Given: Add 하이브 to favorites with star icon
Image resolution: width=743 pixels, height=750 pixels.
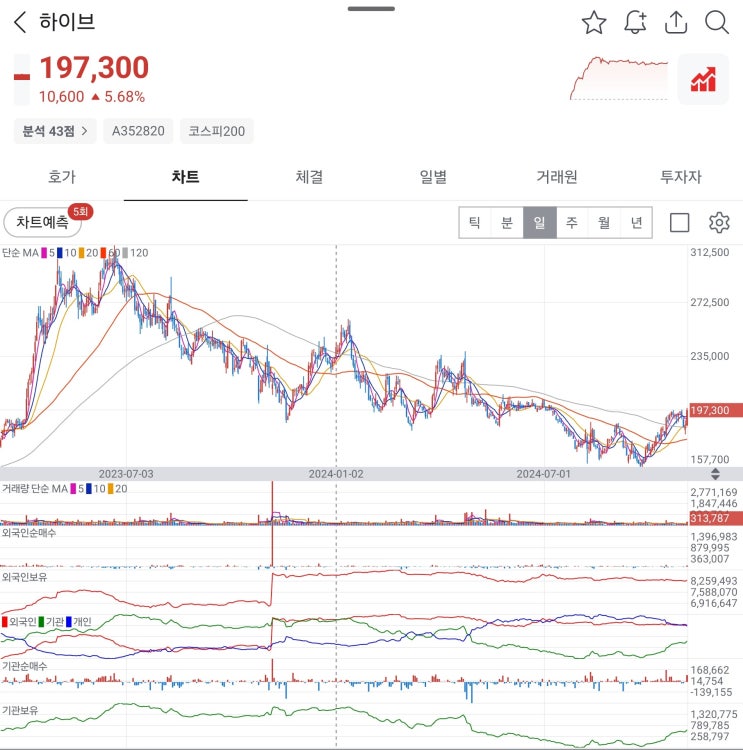Looking at the screenshot, I should point(594,22).
